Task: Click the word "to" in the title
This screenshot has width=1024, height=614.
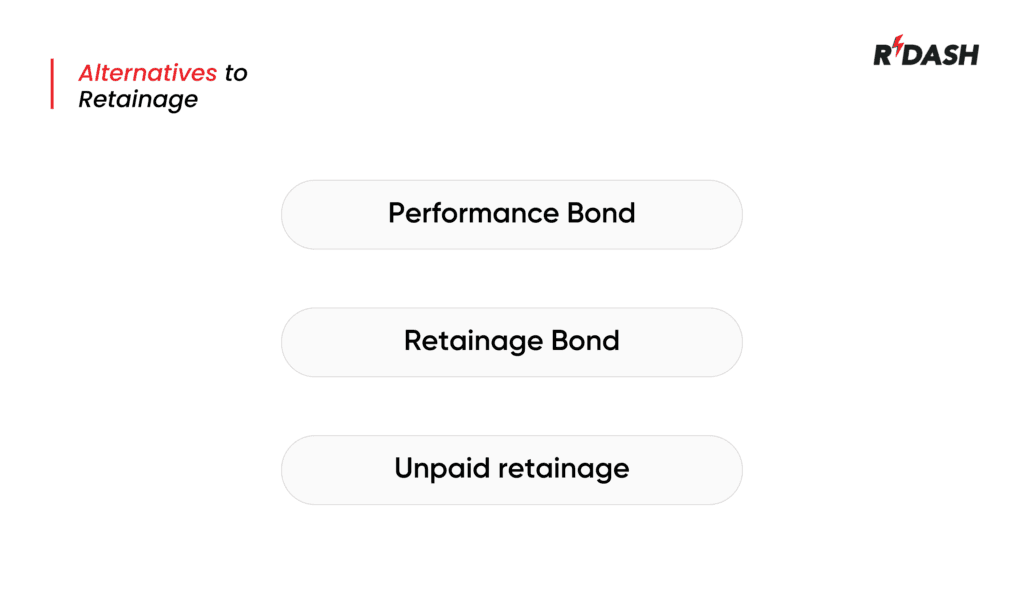Action: 236,73
